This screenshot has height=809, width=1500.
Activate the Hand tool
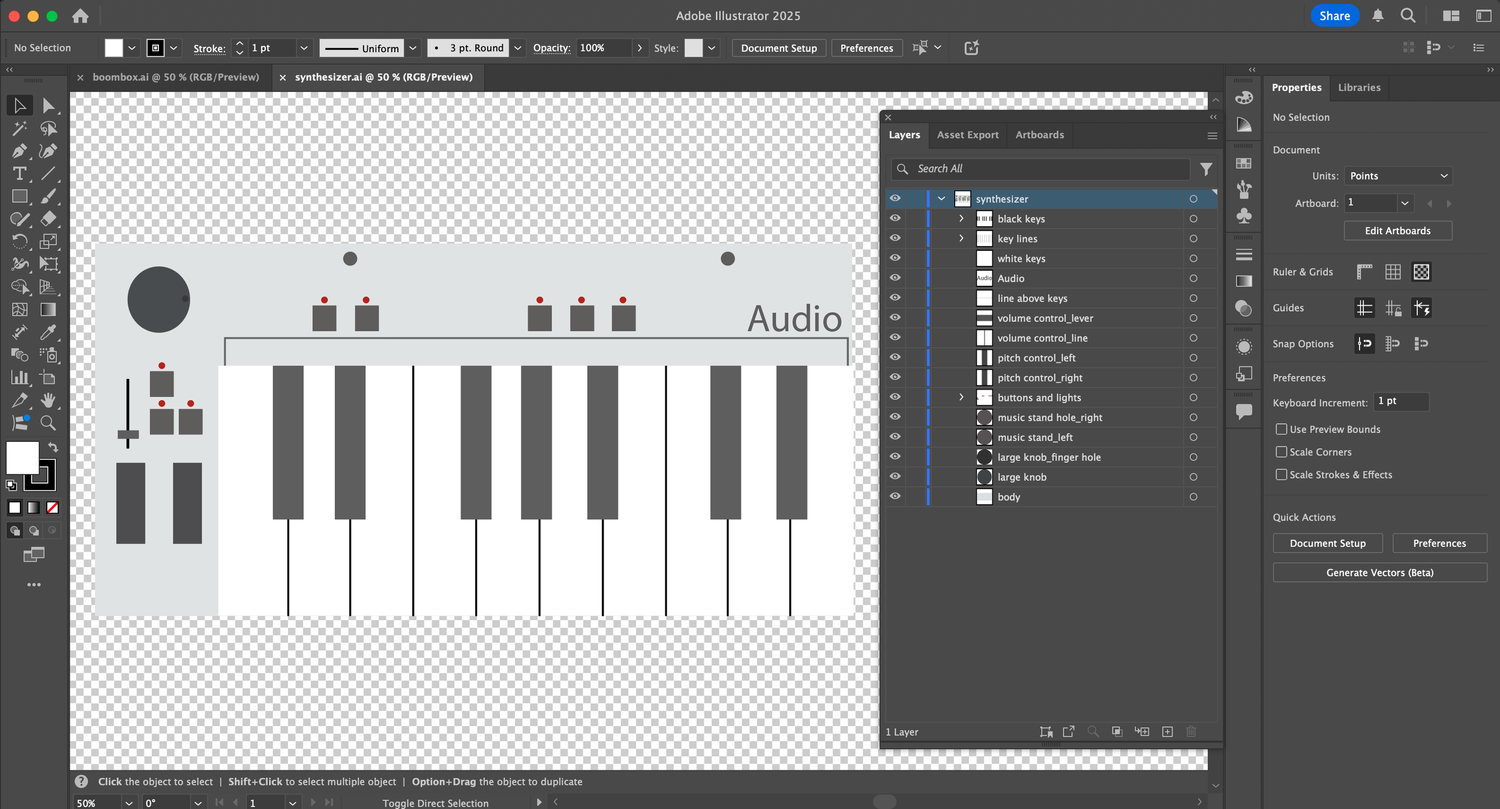[x=48, y=400]
